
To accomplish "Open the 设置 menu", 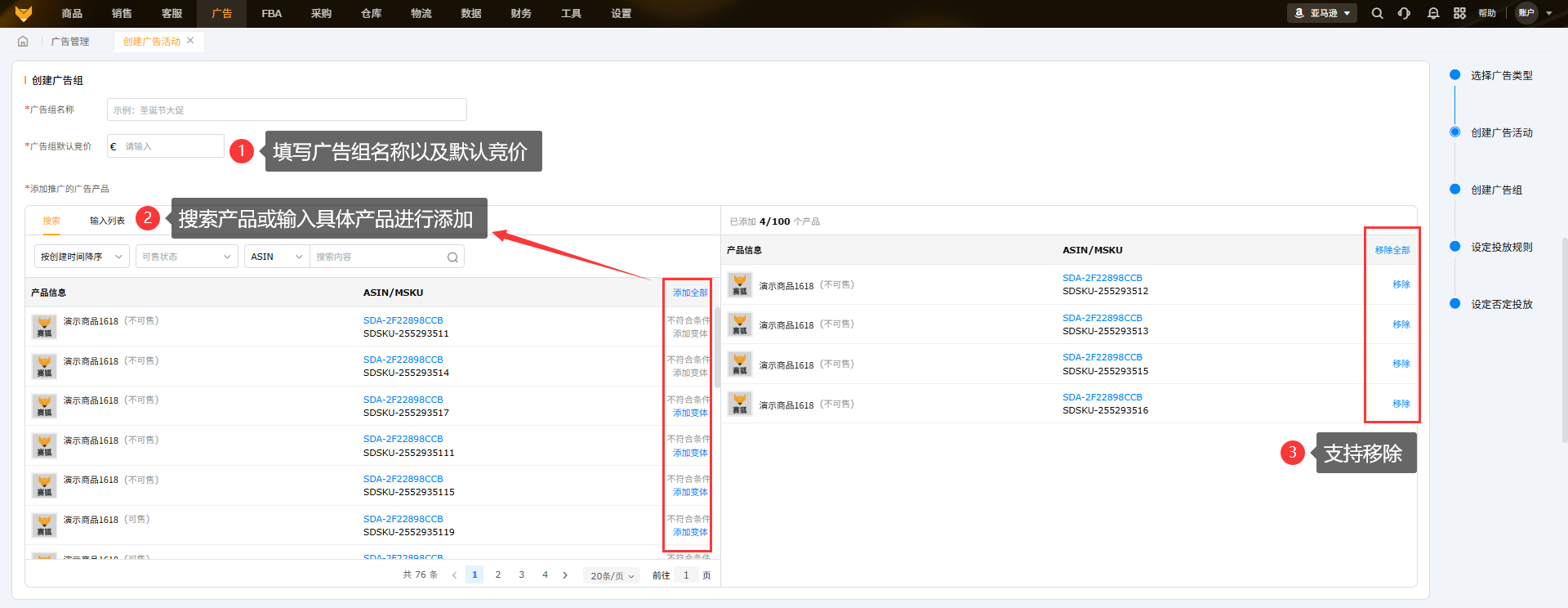I will [621, 13].
